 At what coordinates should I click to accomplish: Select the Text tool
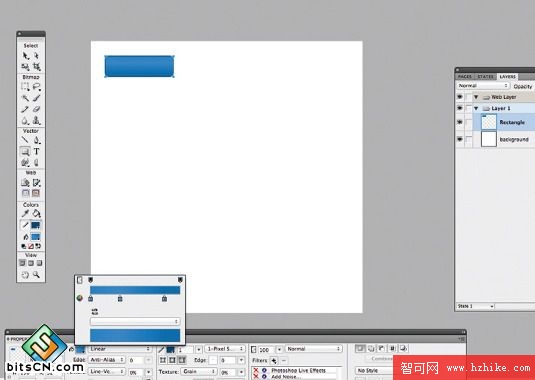pyautogui.click(x=36, y=151)
